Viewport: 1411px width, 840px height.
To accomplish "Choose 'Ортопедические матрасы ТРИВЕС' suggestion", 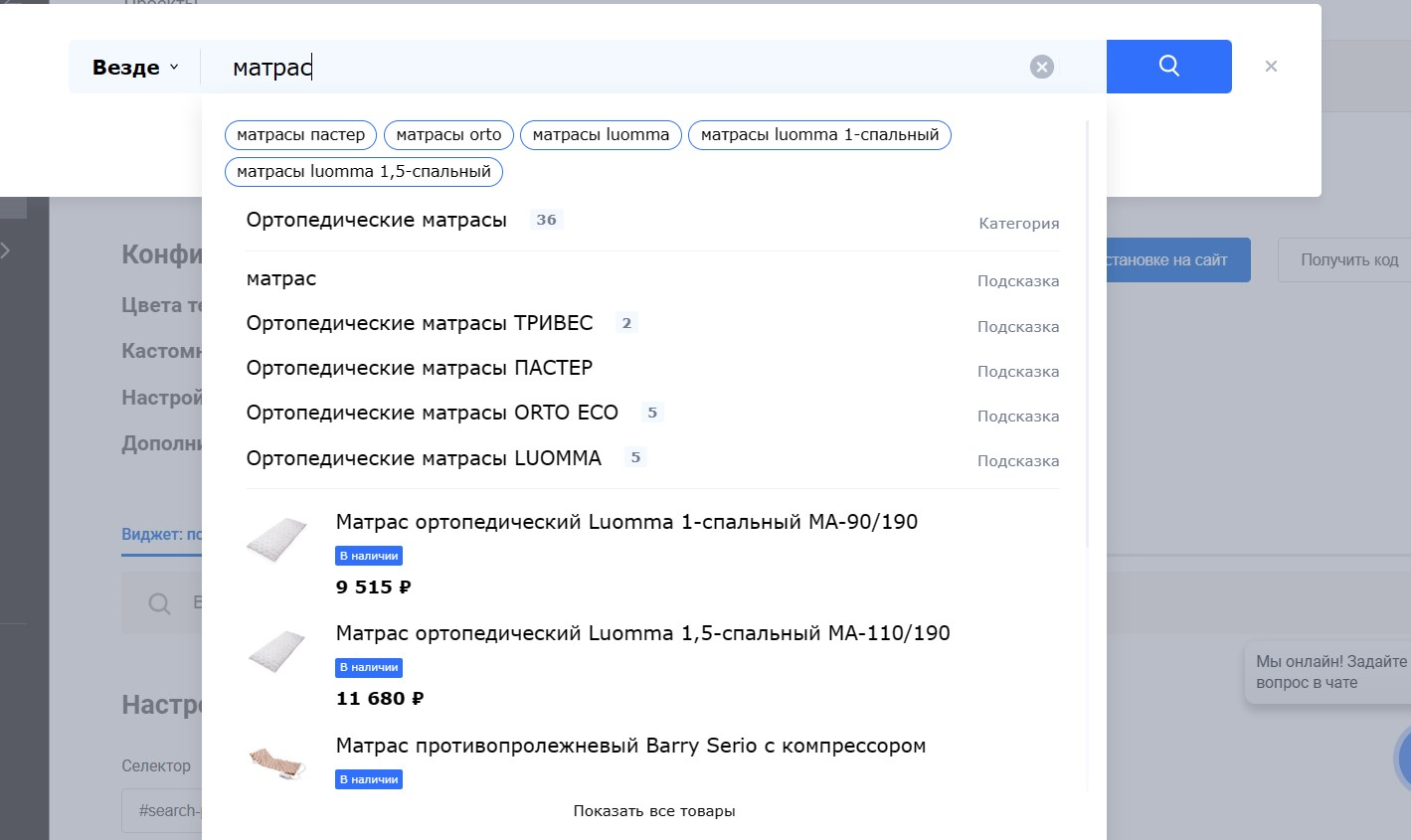I will click(419, 324).
